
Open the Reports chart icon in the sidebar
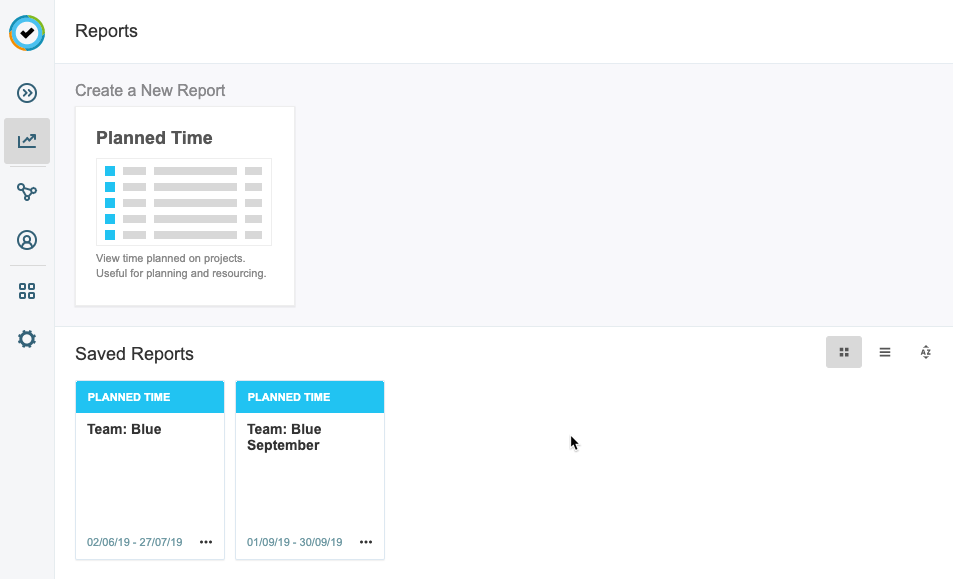click(27, 141)
